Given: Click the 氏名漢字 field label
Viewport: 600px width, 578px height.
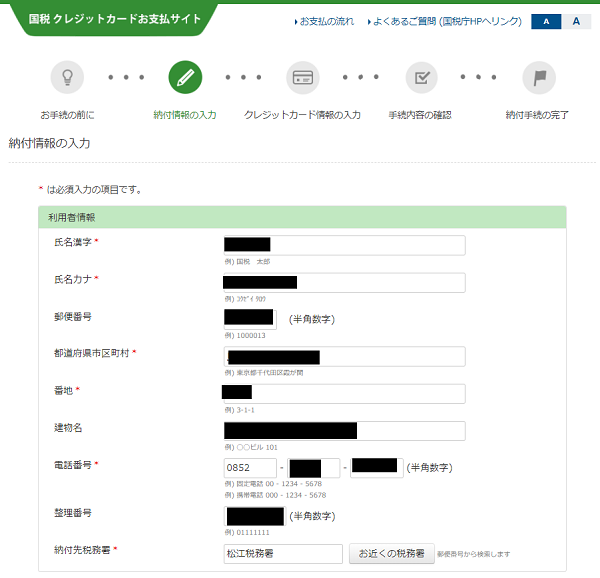Looking at the screenshot, I should 73,242.
